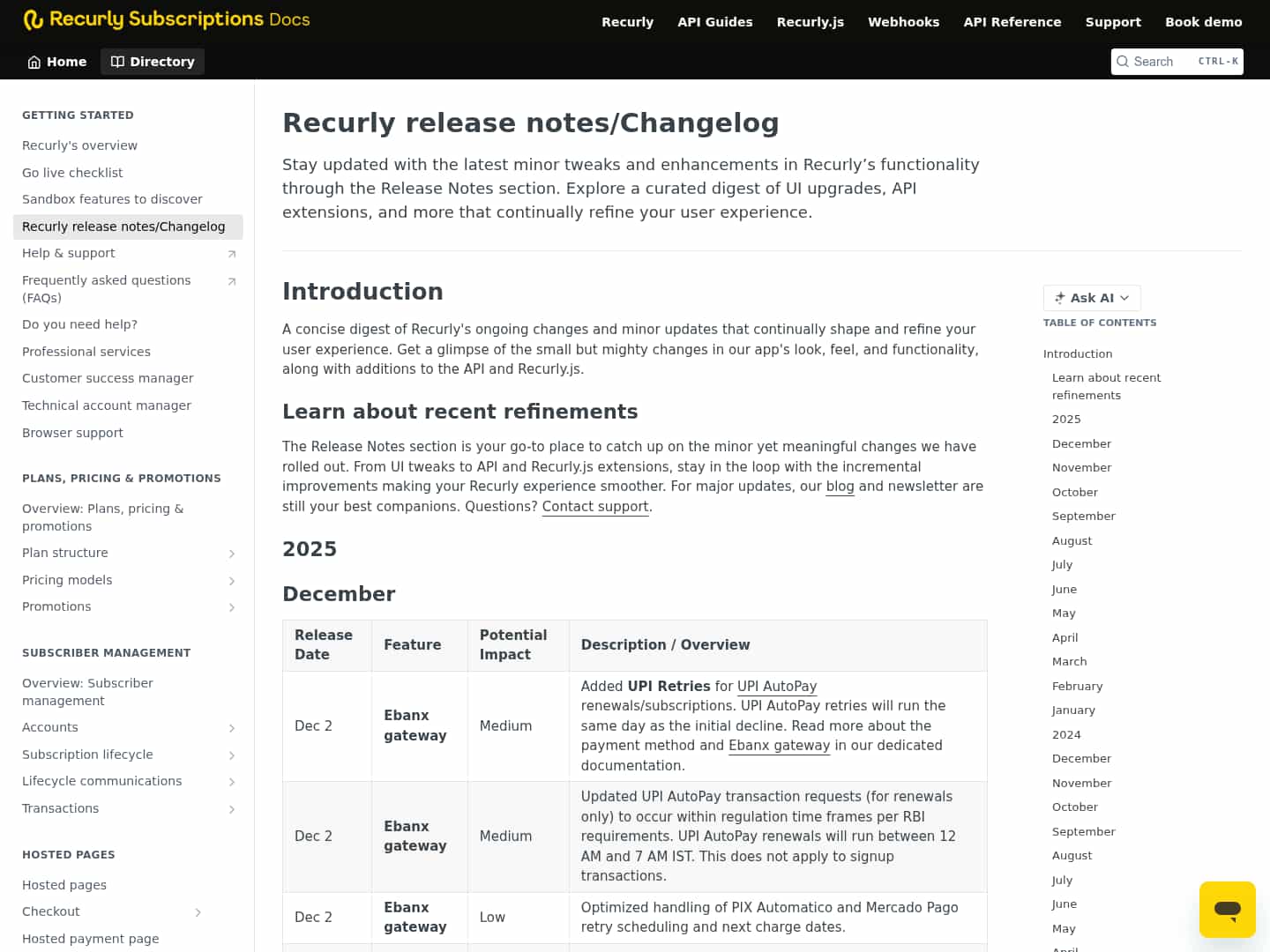Open the Contact support link
Screen dimensions: 1270x952
pyautogui.click(x=594, y=506)
